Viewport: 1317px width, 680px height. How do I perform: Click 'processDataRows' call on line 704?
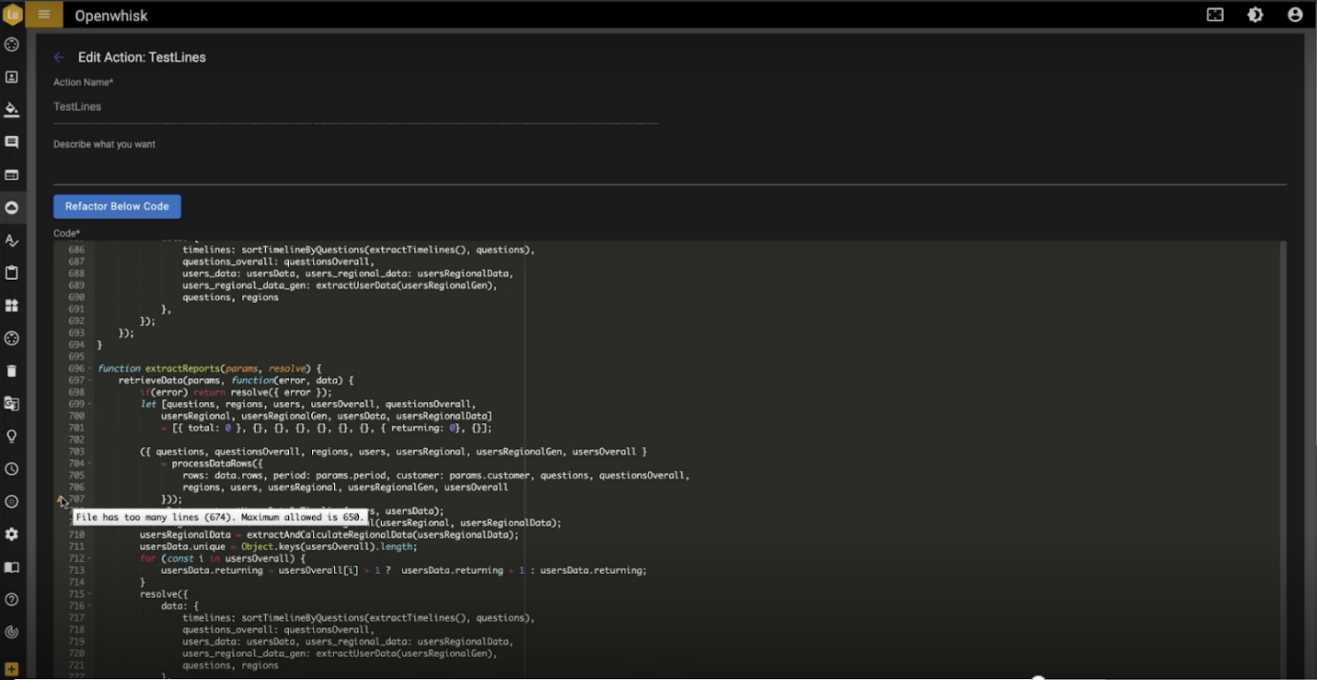(x=215, y=464)
